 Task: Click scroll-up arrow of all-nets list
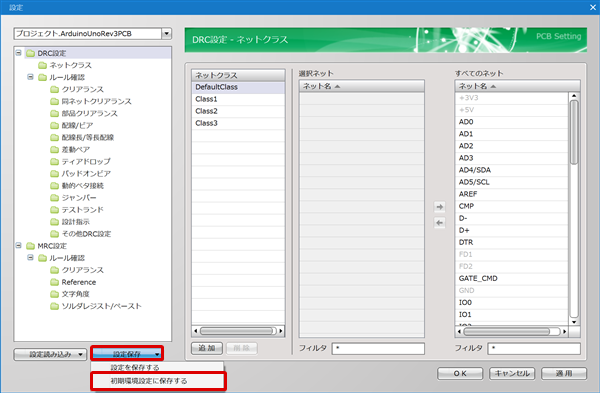pos(574,96)
